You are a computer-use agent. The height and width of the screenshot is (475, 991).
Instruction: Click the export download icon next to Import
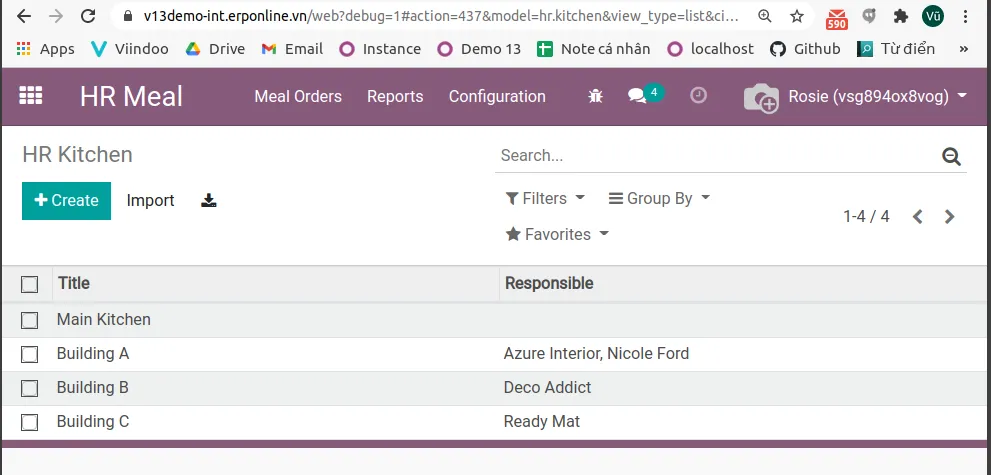tap(209, 201)
